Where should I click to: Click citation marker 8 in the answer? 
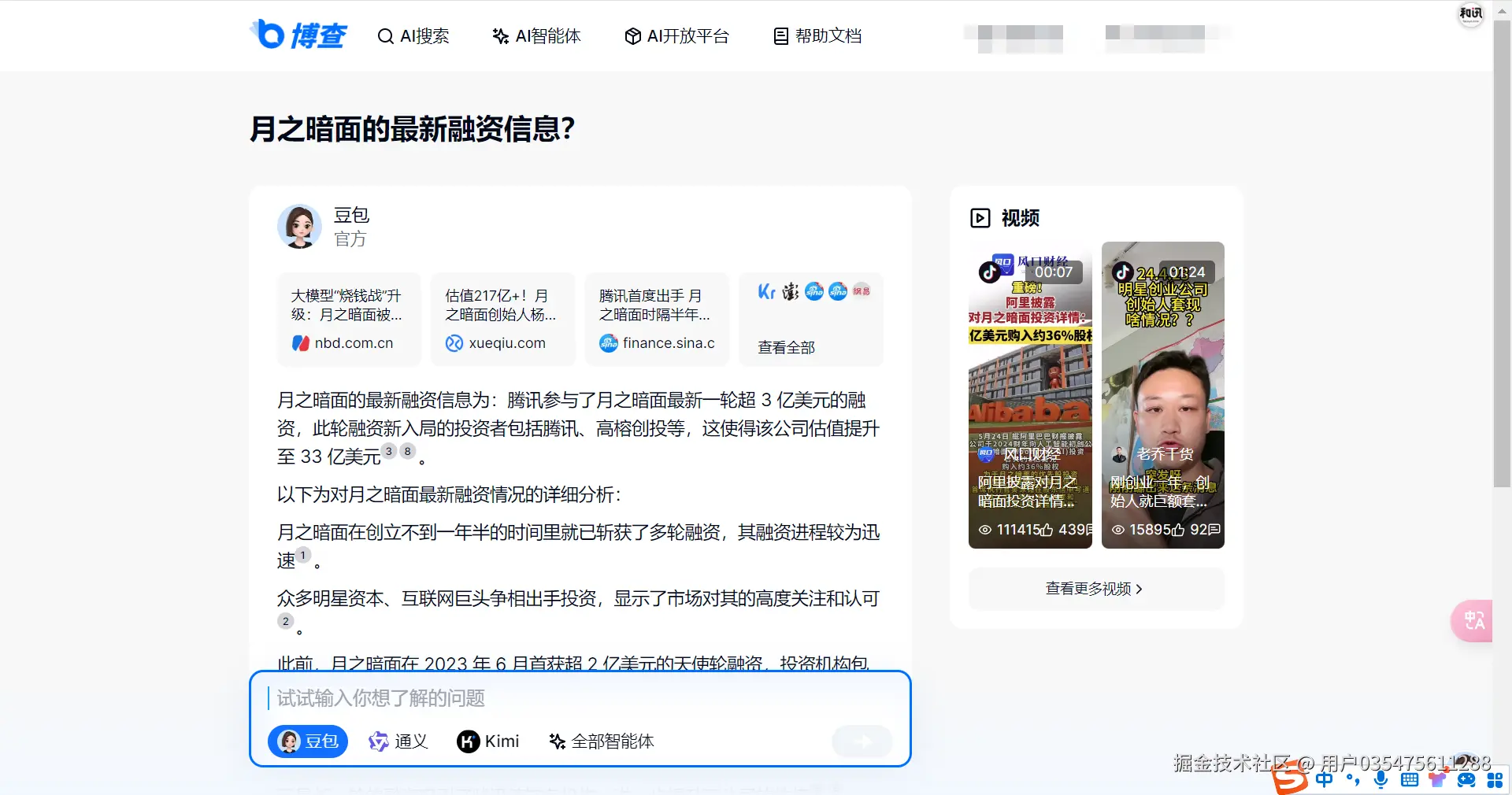point(408,451)
